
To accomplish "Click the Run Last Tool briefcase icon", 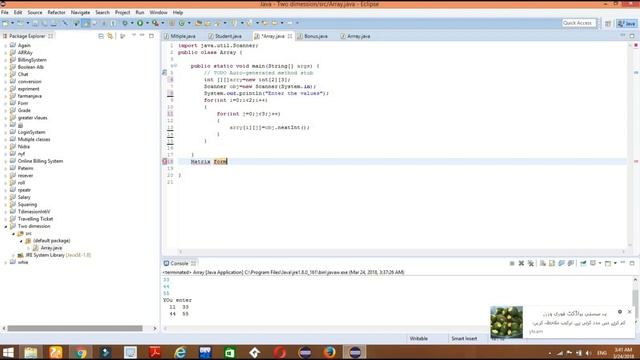I will tap(156, 23).
